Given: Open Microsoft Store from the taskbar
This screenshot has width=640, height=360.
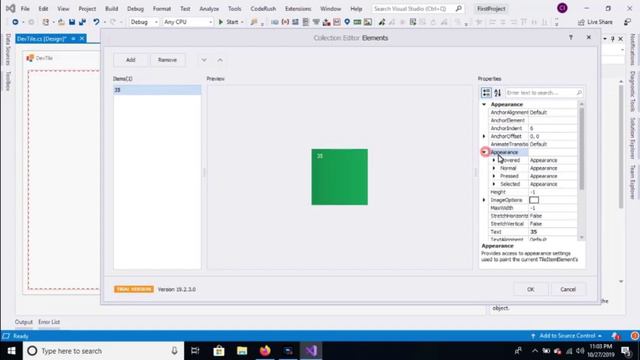Looking at the screenshot, I should 219,351.
